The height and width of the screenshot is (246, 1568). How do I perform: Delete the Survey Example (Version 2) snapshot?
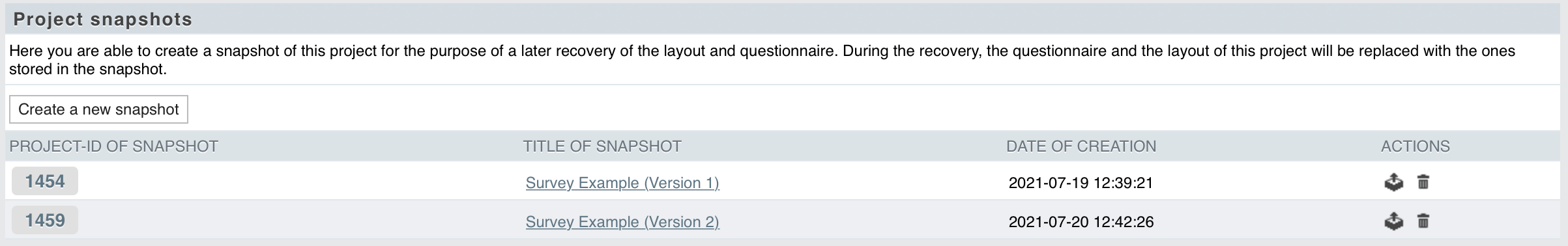(x=1423, y=221)
